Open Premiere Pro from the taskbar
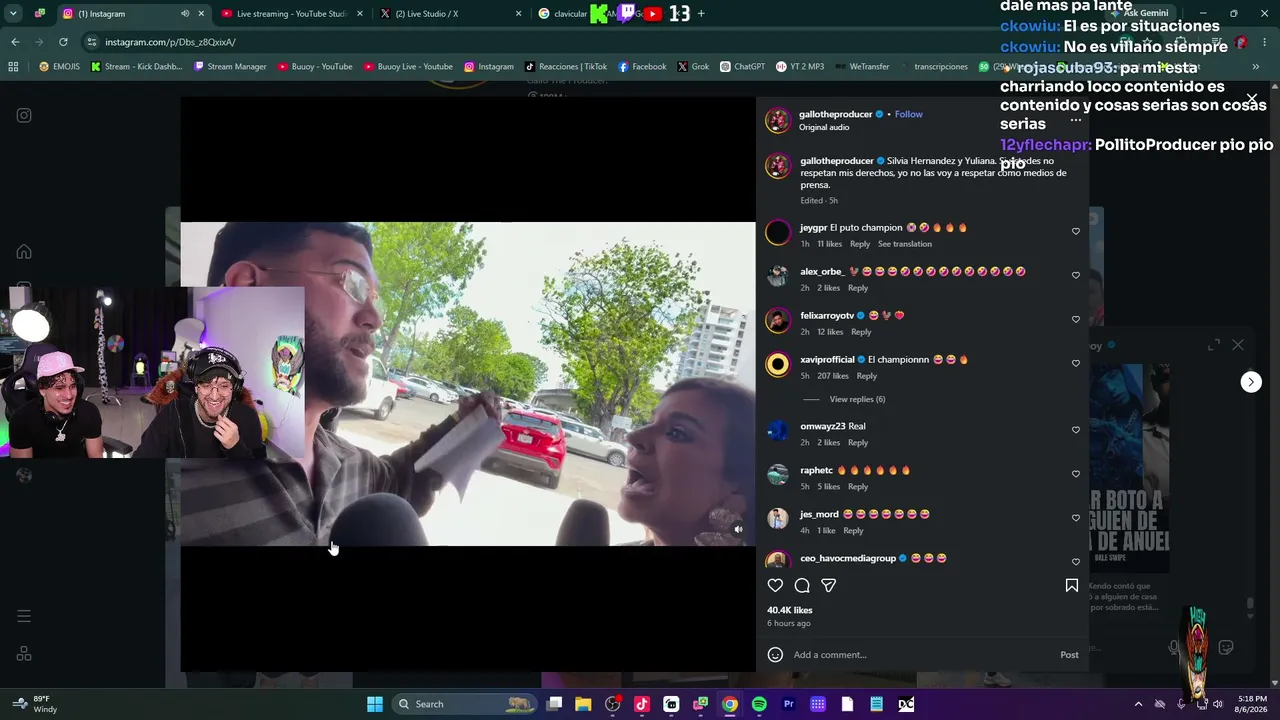 click(788, 704)
